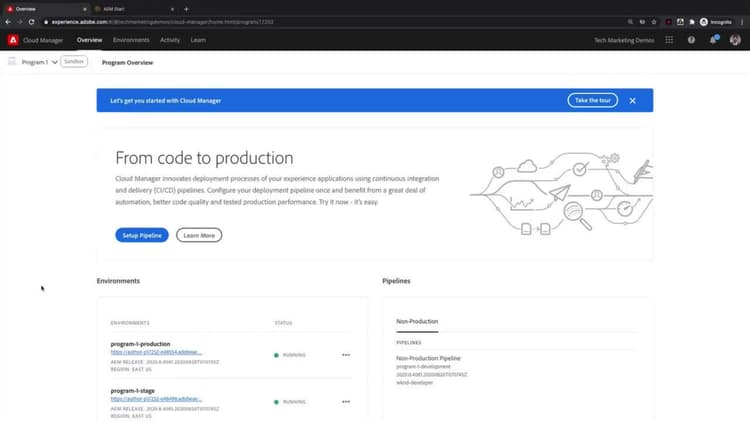Open notifications bell icon
The image size is (750, 421).
pos(713,40)
